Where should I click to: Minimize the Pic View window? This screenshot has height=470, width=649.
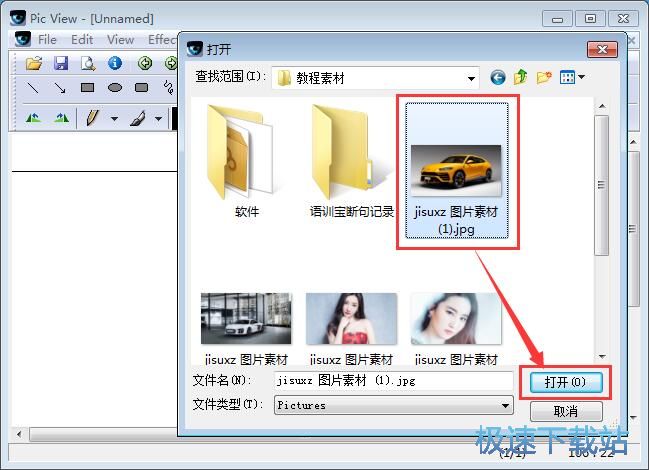(x=557, y=19)
